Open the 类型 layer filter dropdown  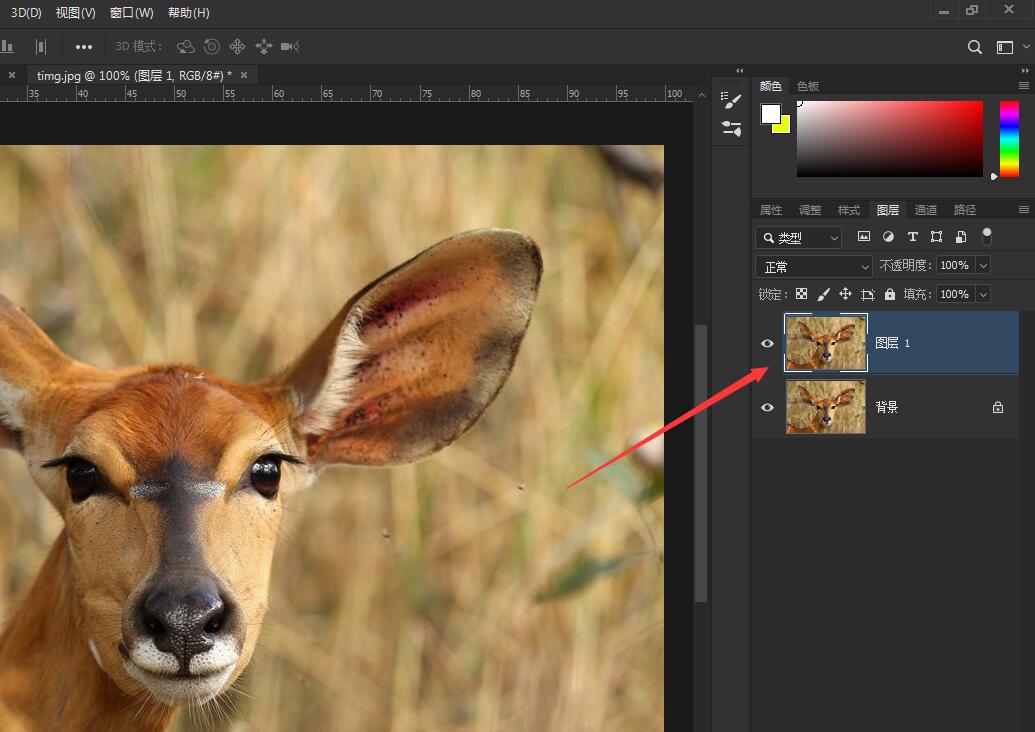(798, 238)
